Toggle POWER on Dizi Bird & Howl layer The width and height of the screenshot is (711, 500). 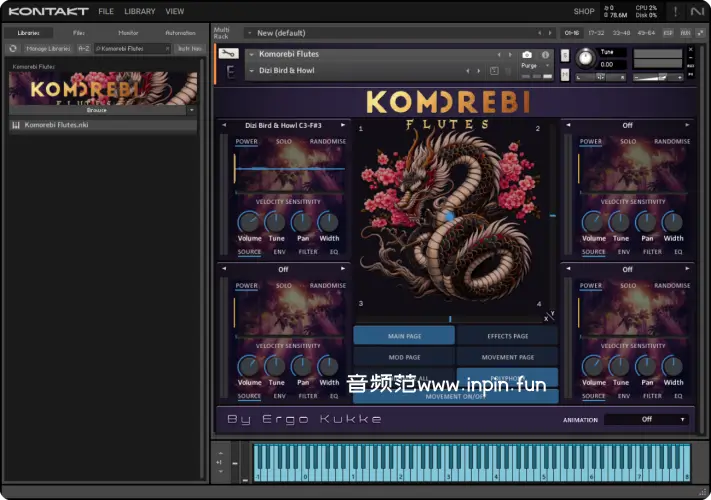[x=246, y=142]
